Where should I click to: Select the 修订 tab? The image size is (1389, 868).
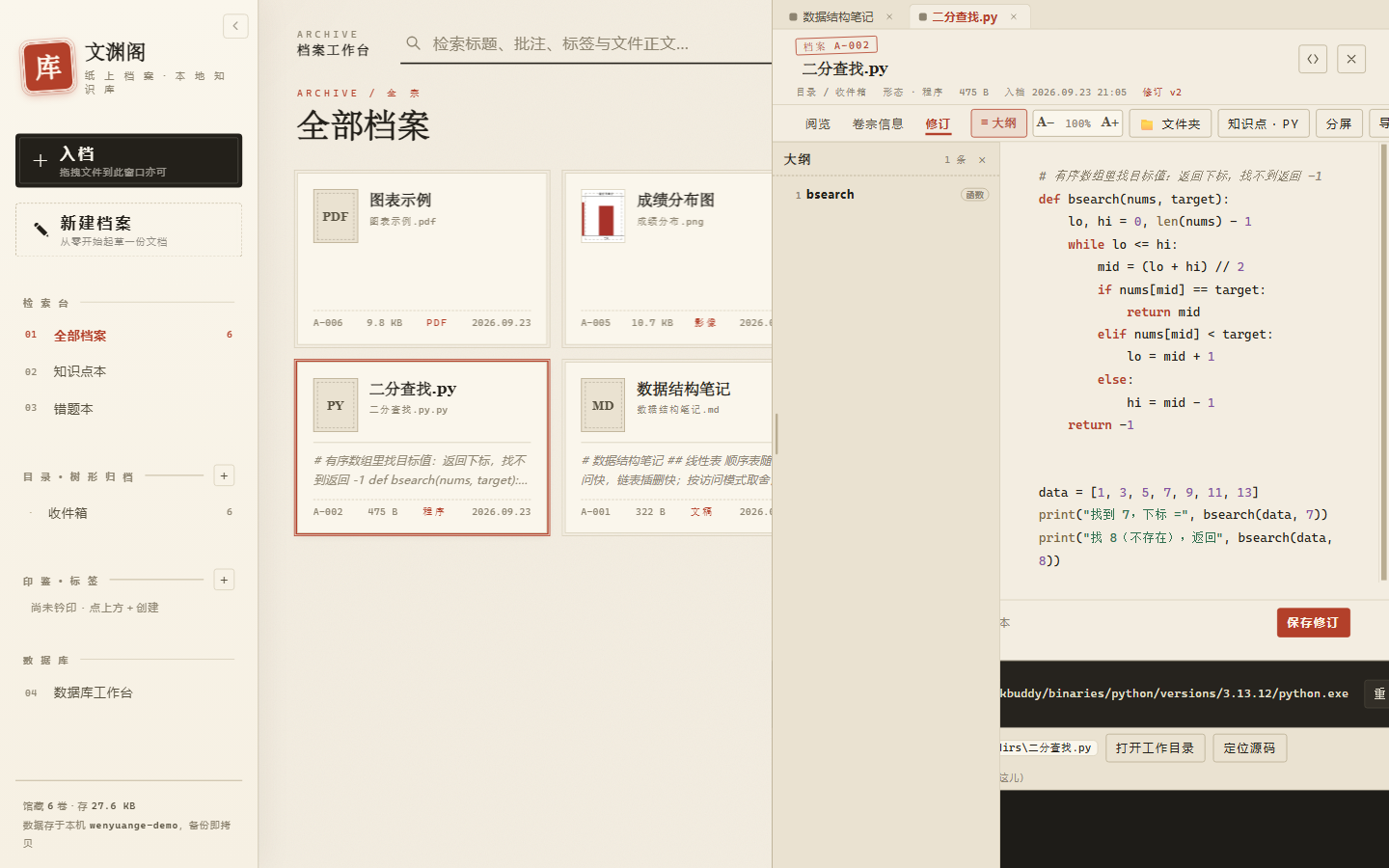click(x=938, y=123)
